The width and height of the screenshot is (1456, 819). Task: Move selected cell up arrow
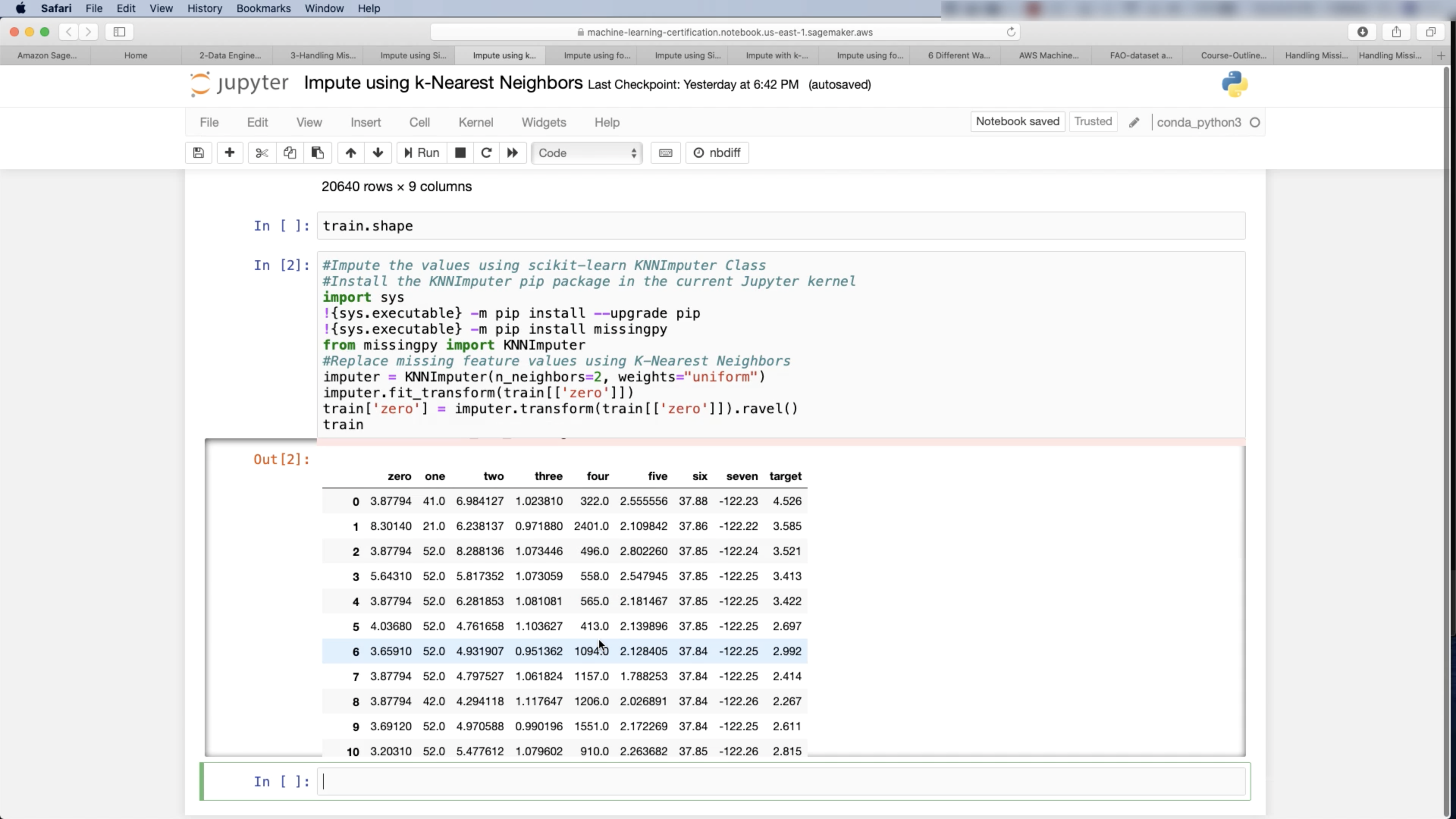(350, 152)
